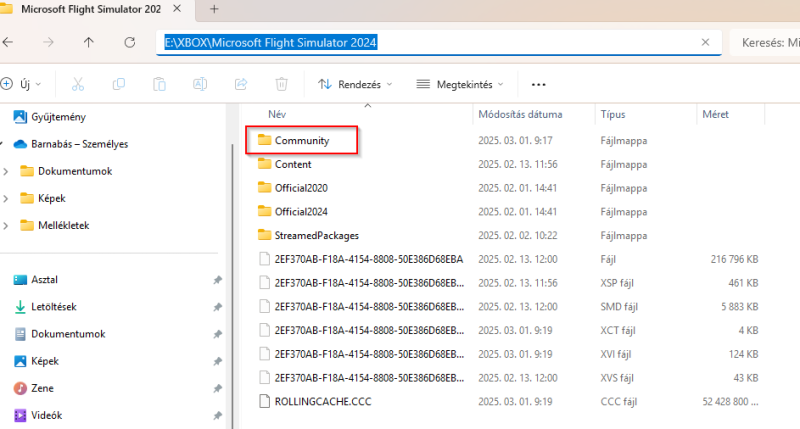Screen dimensions: 800x429
Task: Click the Community folder icon
Action: coord(264,140)
